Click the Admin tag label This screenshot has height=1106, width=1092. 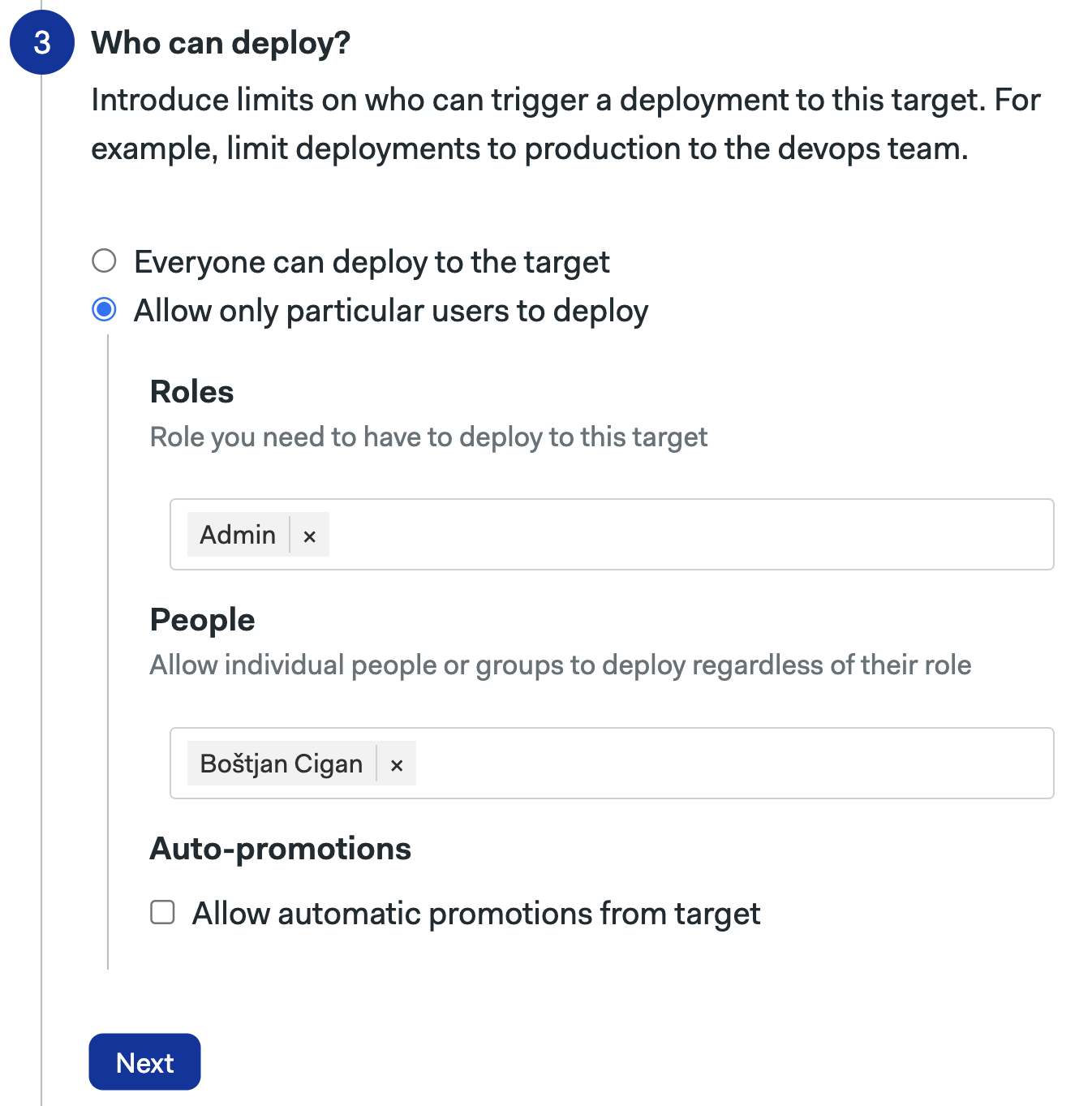tap(236, 535)
